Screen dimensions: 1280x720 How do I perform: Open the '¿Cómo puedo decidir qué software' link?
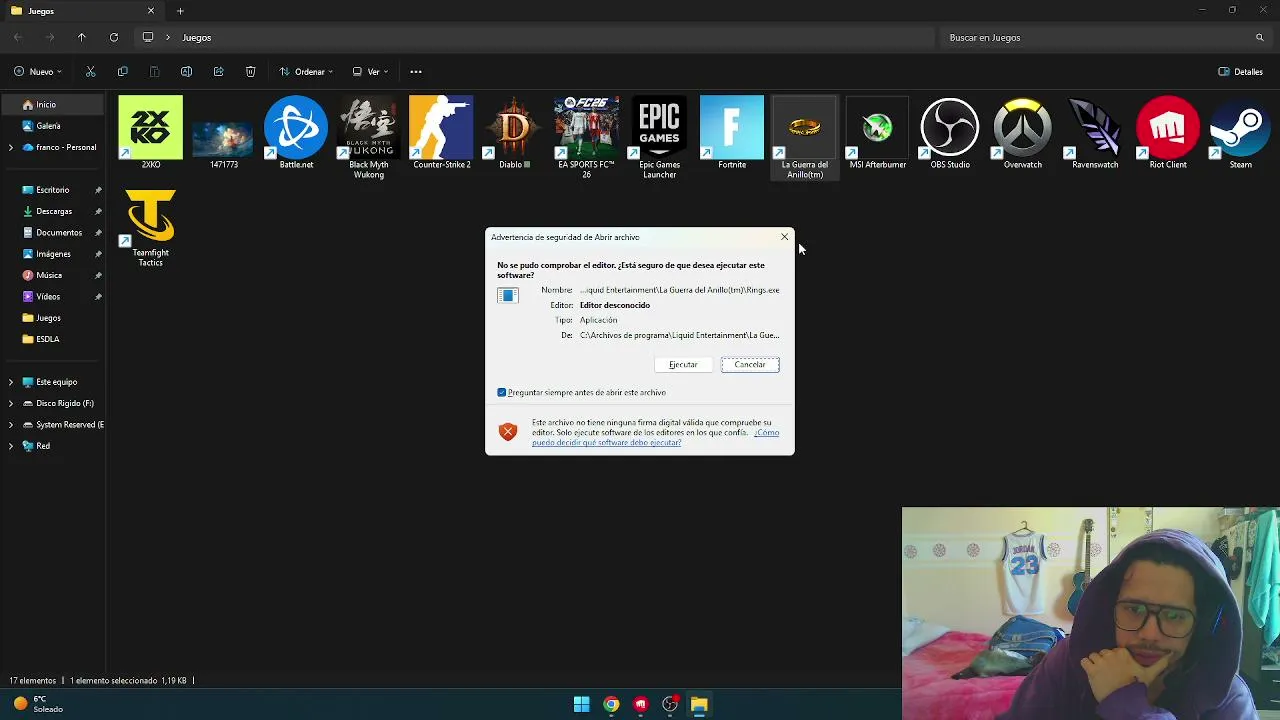(655, 437)
